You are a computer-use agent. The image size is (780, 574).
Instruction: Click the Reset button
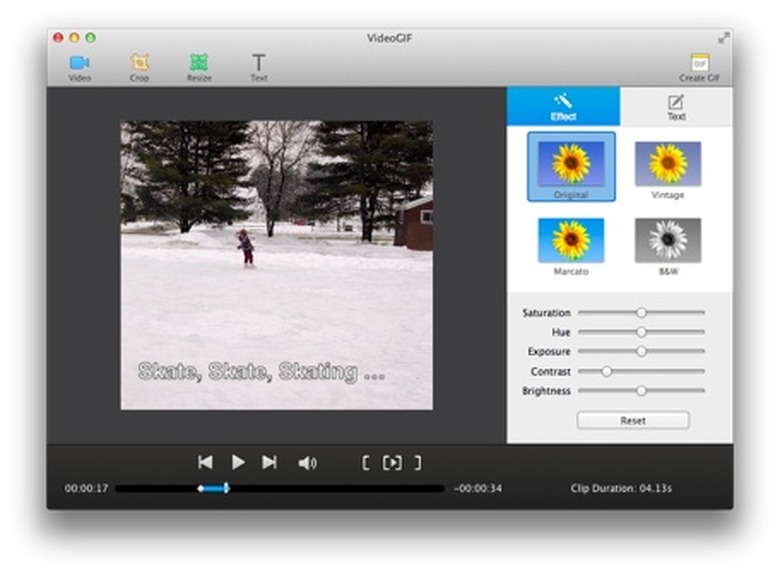coord(632,421)
